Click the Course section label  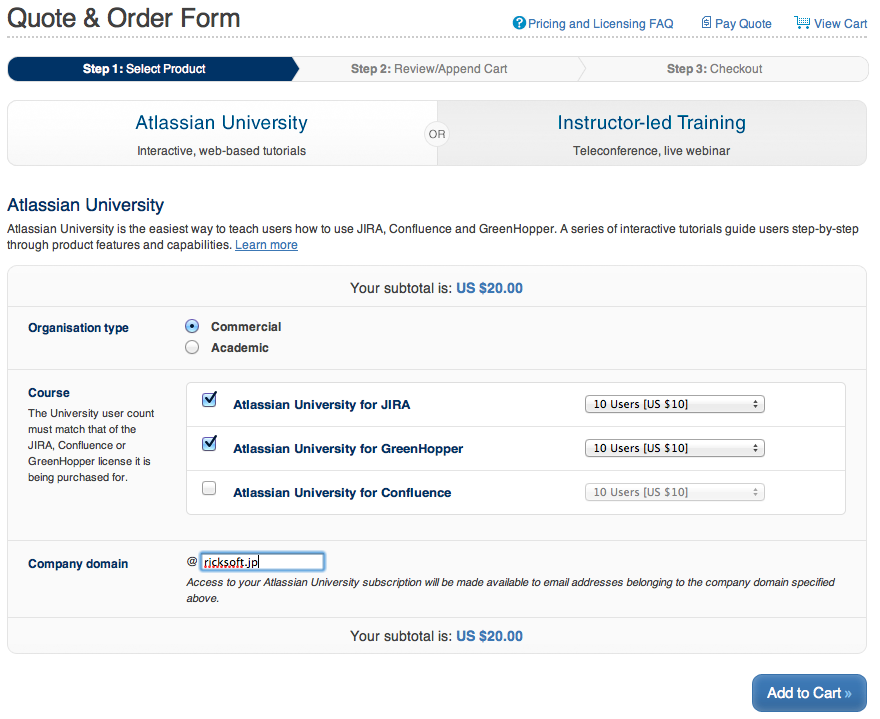coord(49,393)
